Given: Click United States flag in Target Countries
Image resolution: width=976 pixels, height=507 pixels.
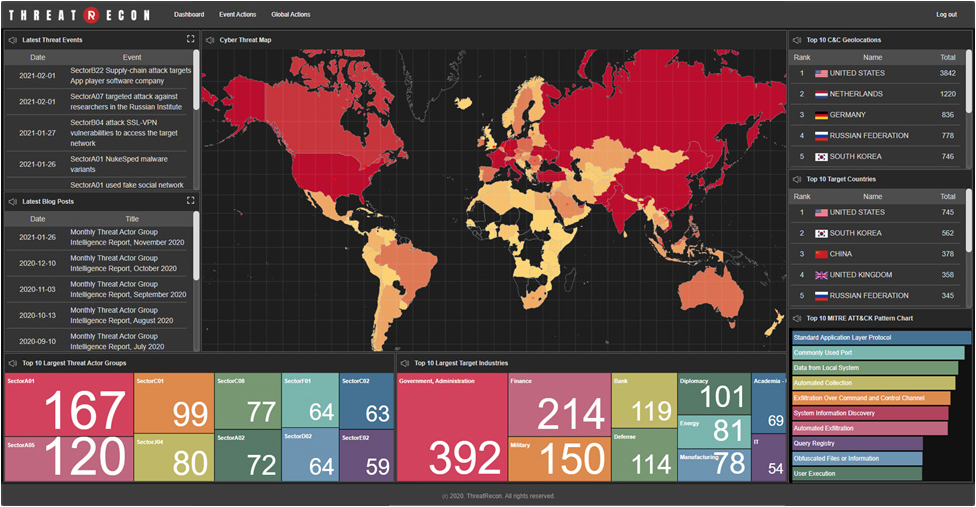Looking at the screenshot, I should click(x=822, y=213).
